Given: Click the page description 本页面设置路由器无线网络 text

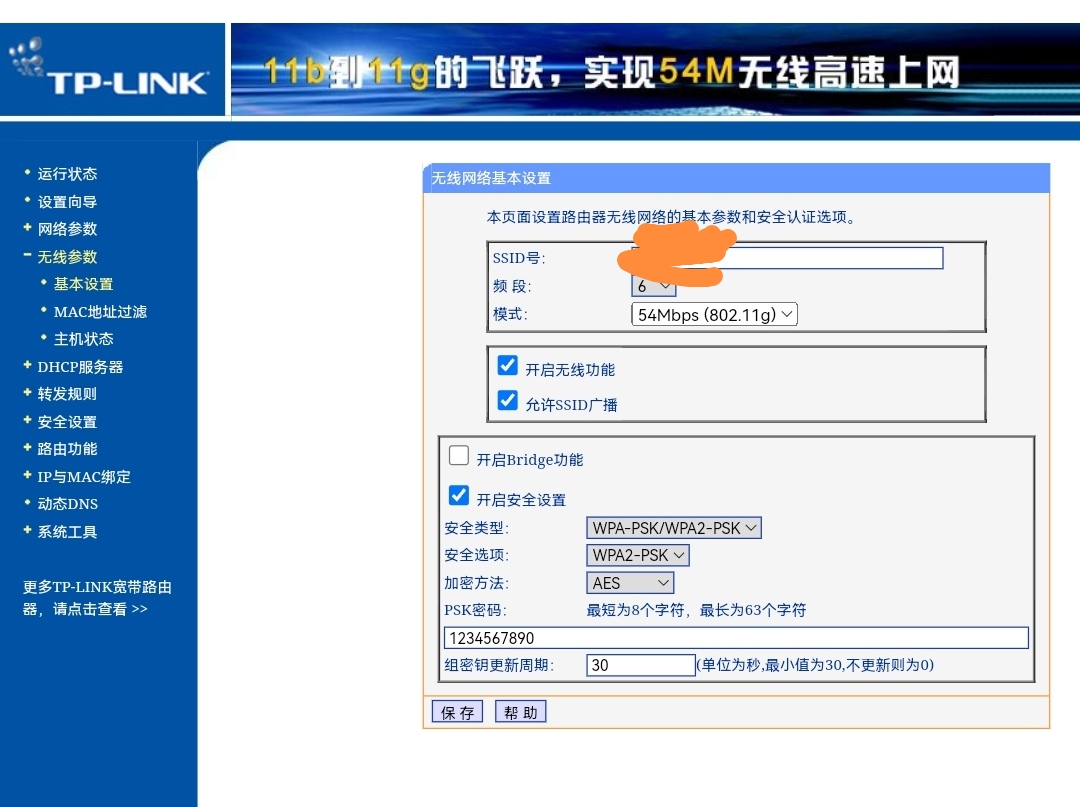Looking at the screenshot, I should pyautogui.click(x=672, y=218).
